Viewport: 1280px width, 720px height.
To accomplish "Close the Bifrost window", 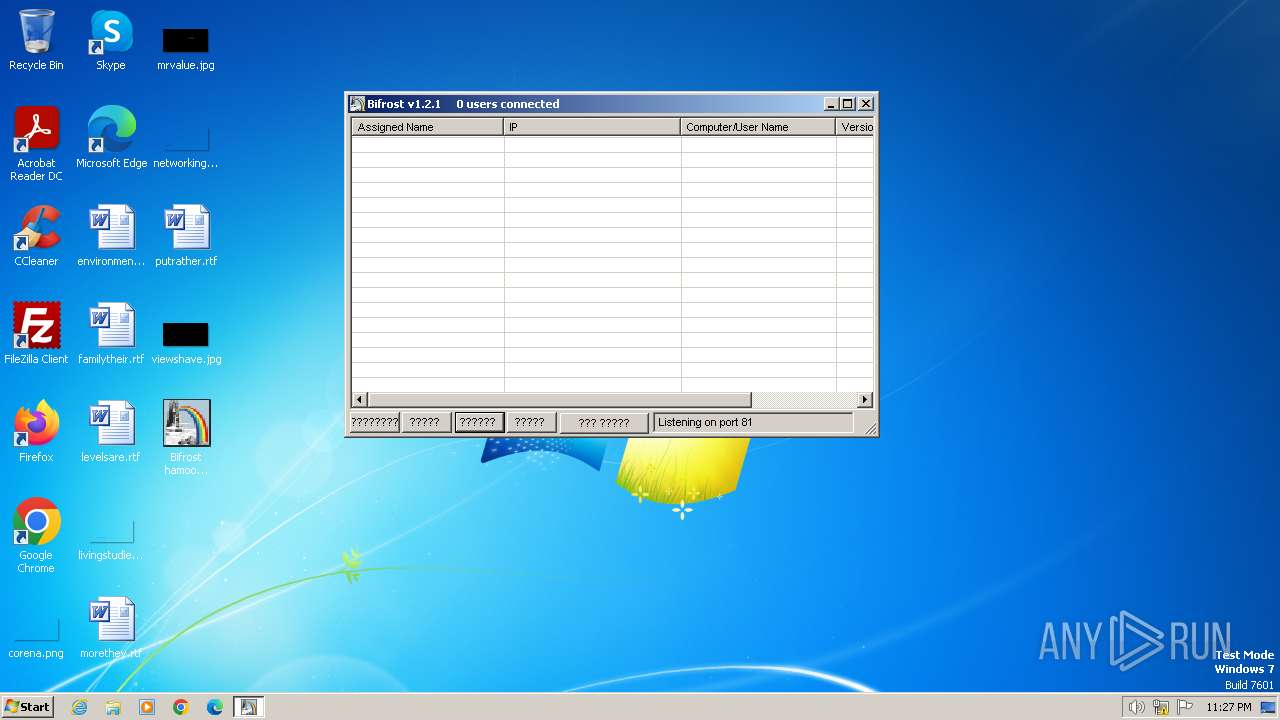I will [x=867, y=104].
